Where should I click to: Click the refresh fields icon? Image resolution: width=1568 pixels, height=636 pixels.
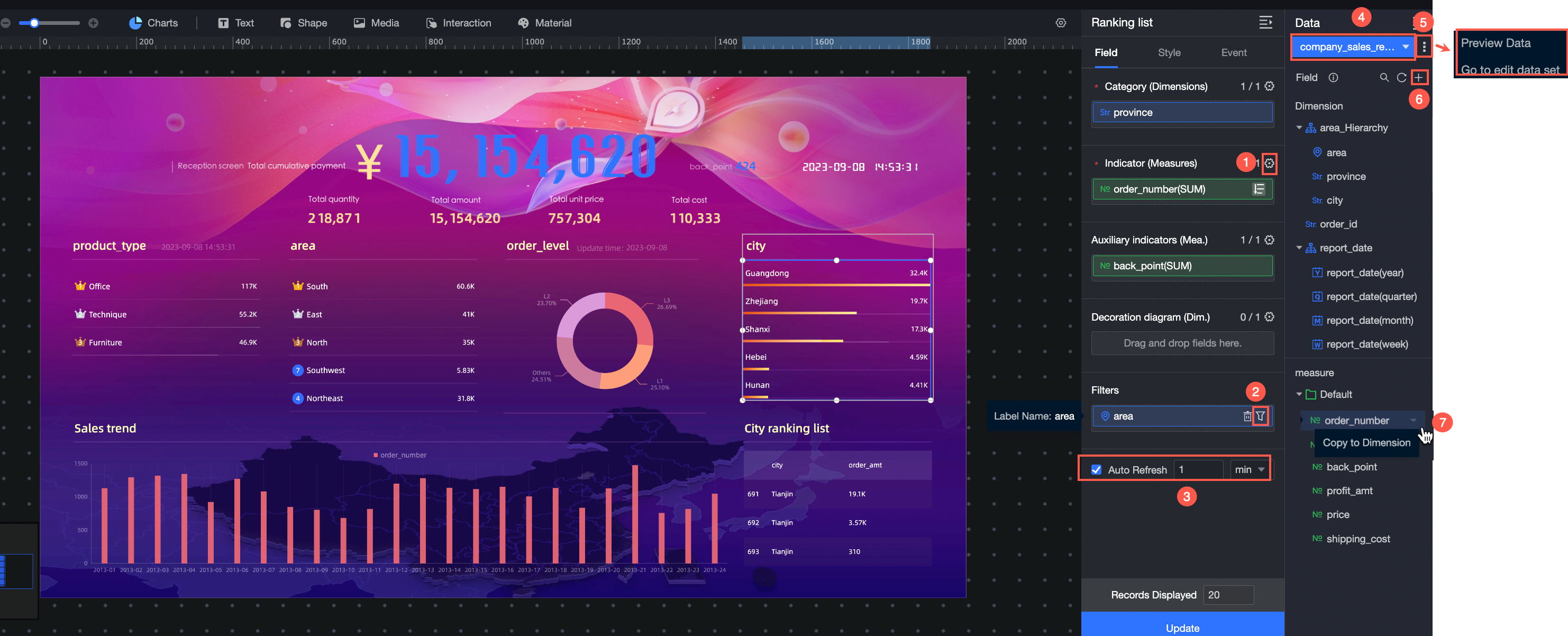(1401, 77)
